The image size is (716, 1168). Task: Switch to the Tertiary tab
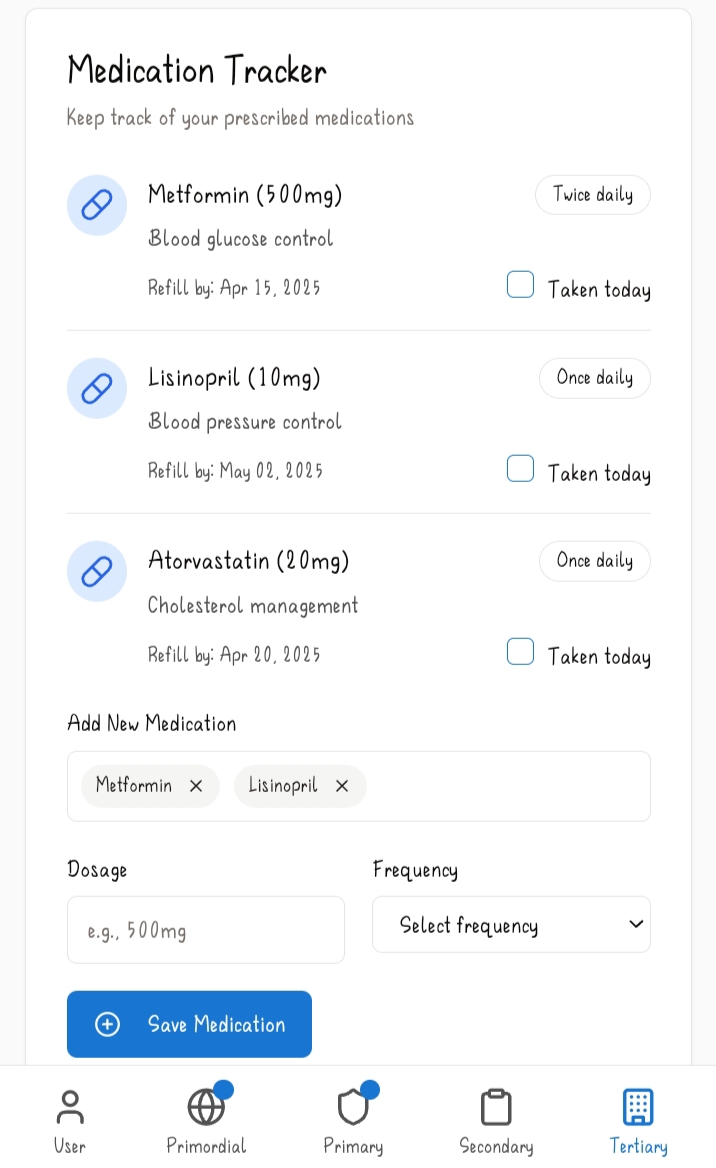(638, 1108)
